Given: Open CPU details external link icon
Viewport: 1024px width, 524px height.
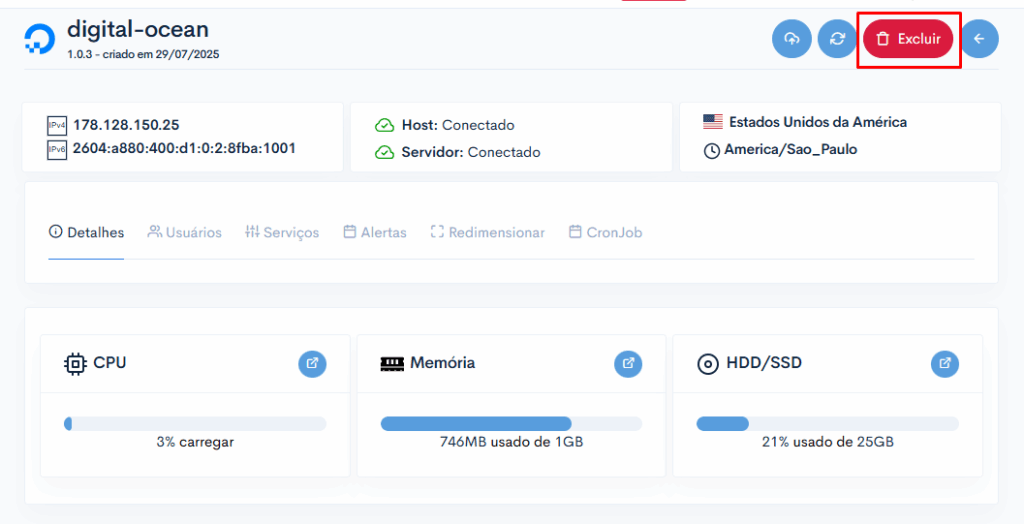Looking at the screenshot, I should tap(312, 363).
